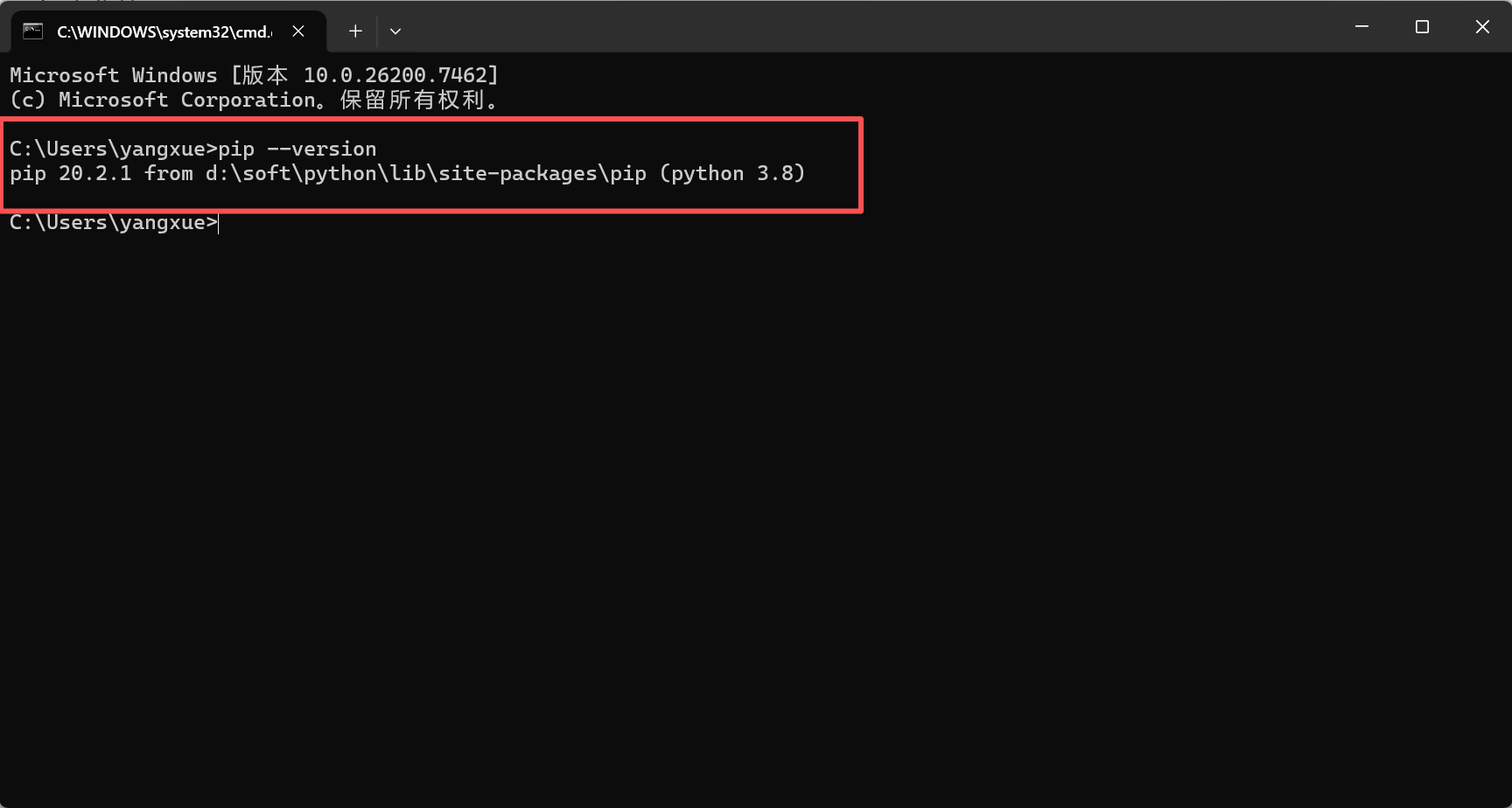The height and width of the screenshot is (808, 1512).
Task: Maximize the terminal window
Action: click(x=1422, y=26)
